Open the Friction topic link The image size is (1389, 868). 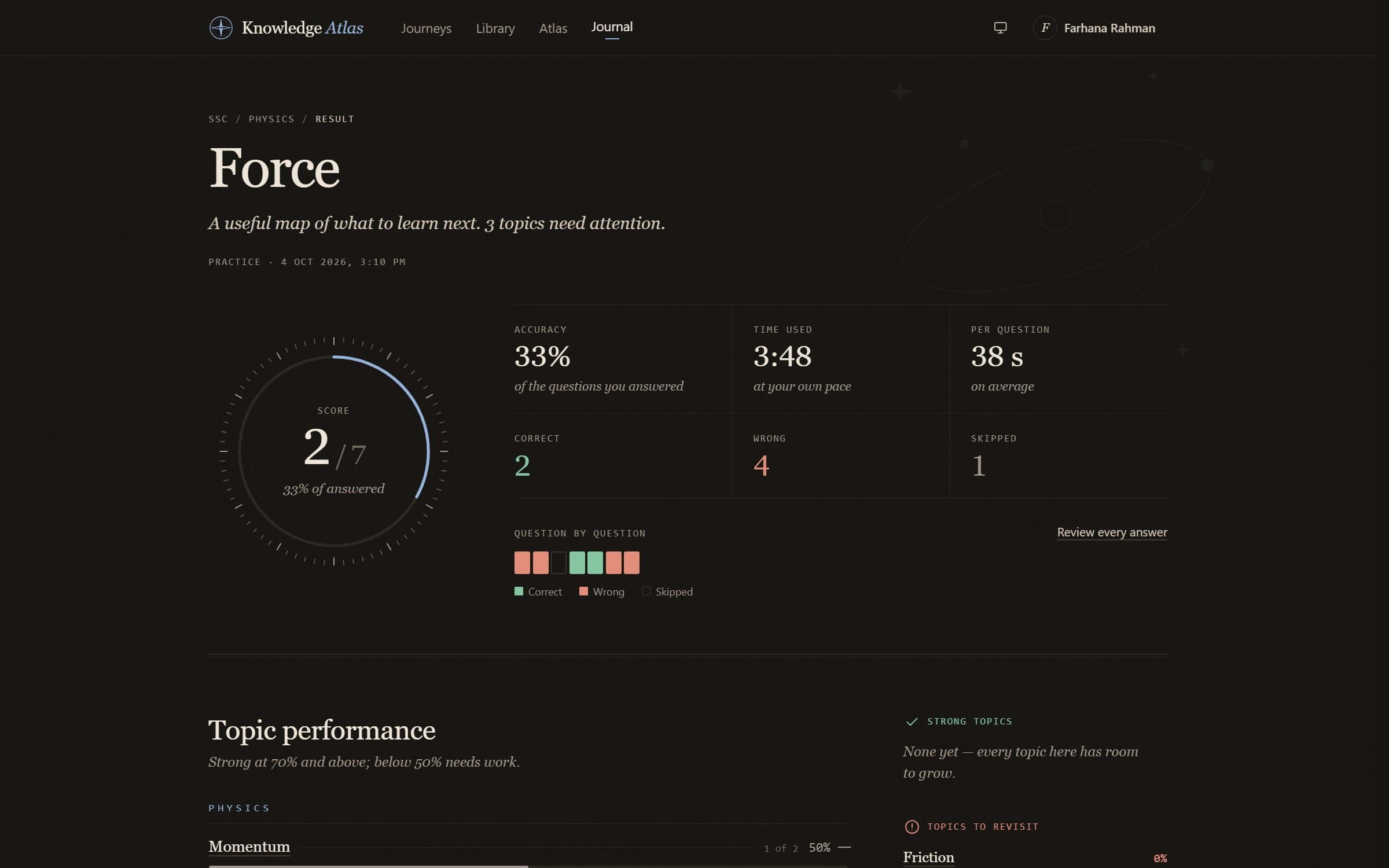[928, 858]
